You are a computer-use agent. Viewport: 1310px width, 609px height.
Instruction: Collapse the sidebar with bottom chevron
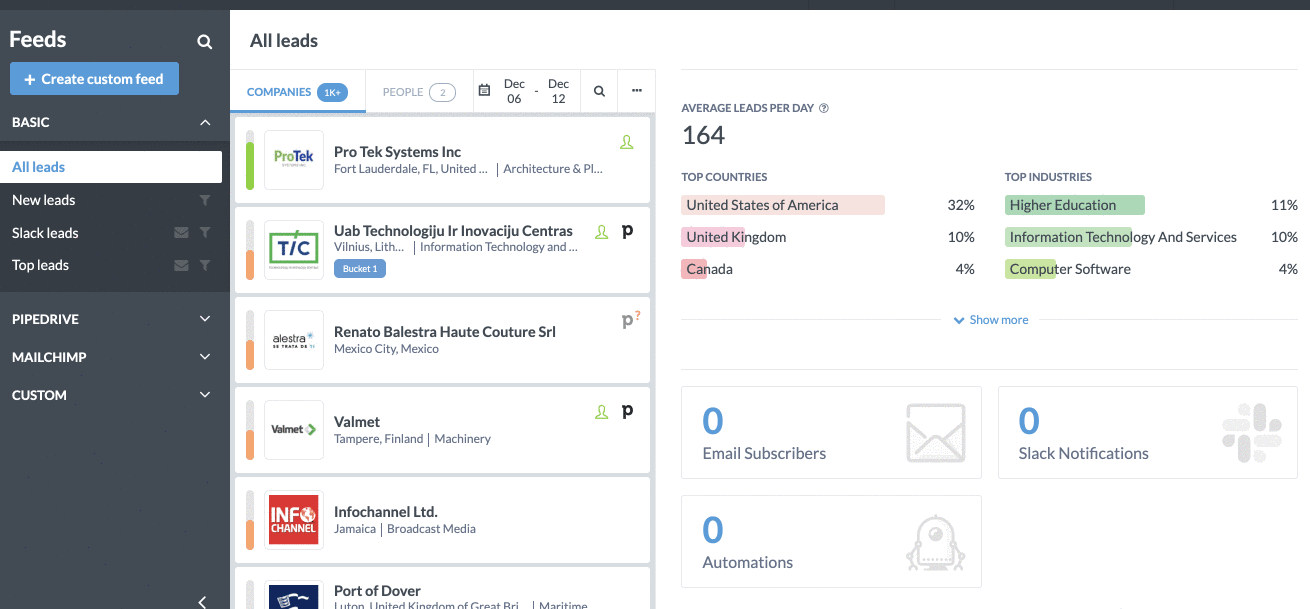[202, 601]
